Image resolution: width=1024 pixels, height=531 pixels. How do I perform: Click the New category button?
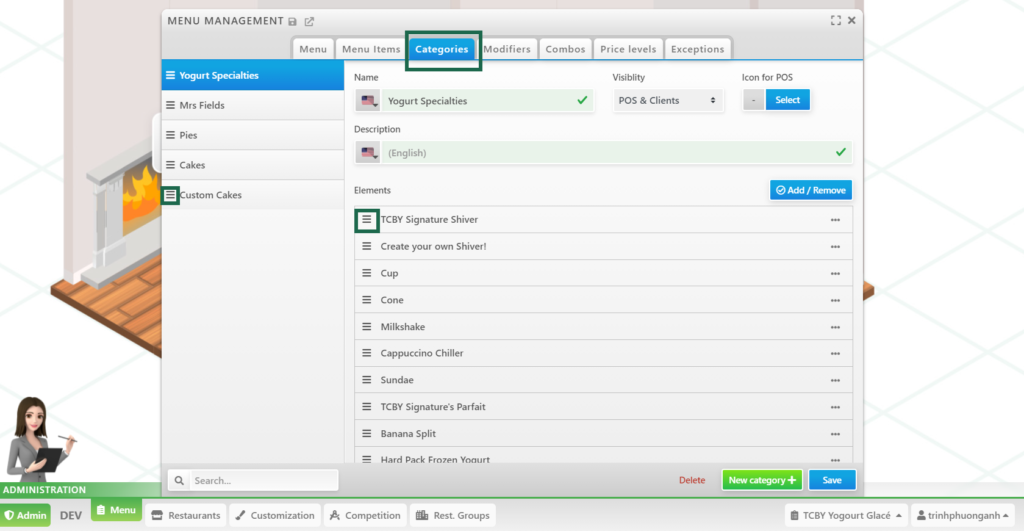[761, 480]
